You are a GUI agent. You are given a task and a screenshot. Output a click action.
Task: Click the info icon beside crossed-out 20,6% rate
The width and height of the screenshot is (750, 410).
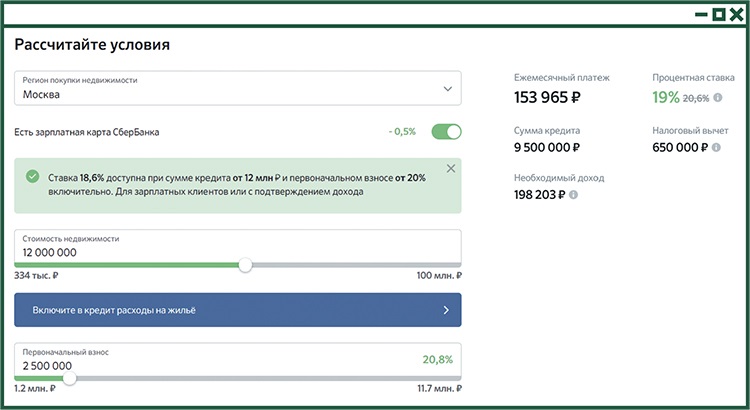pos(718,98)
